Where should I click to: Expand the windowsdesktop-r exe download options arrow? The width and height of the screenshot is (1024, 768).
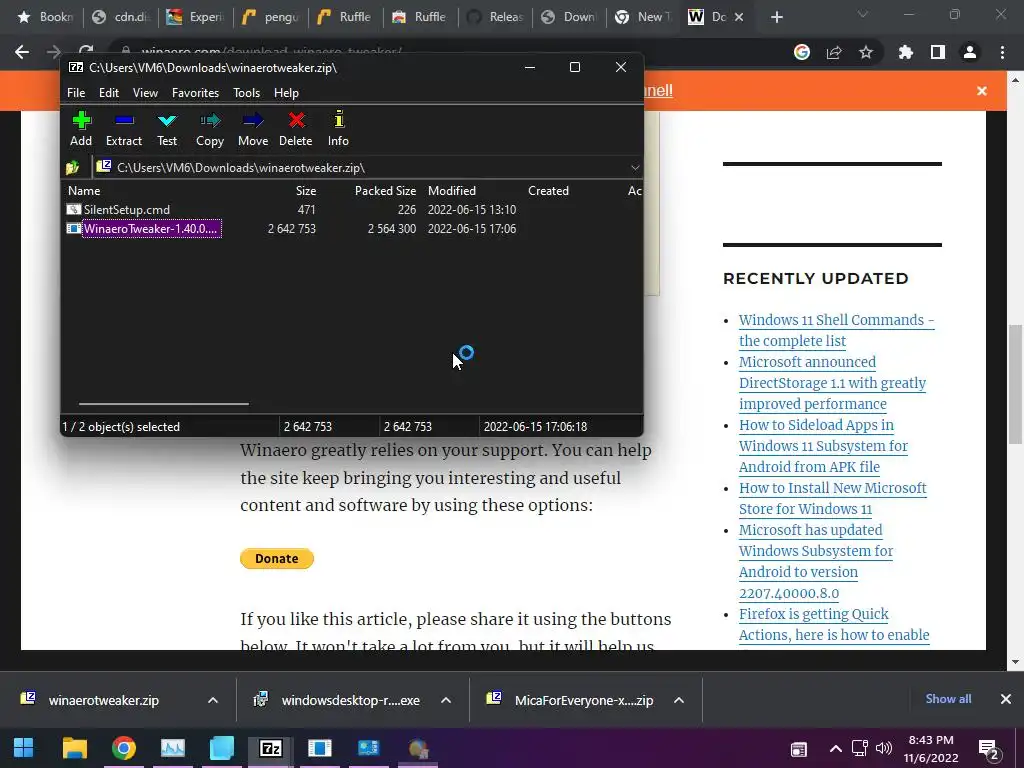446,700
